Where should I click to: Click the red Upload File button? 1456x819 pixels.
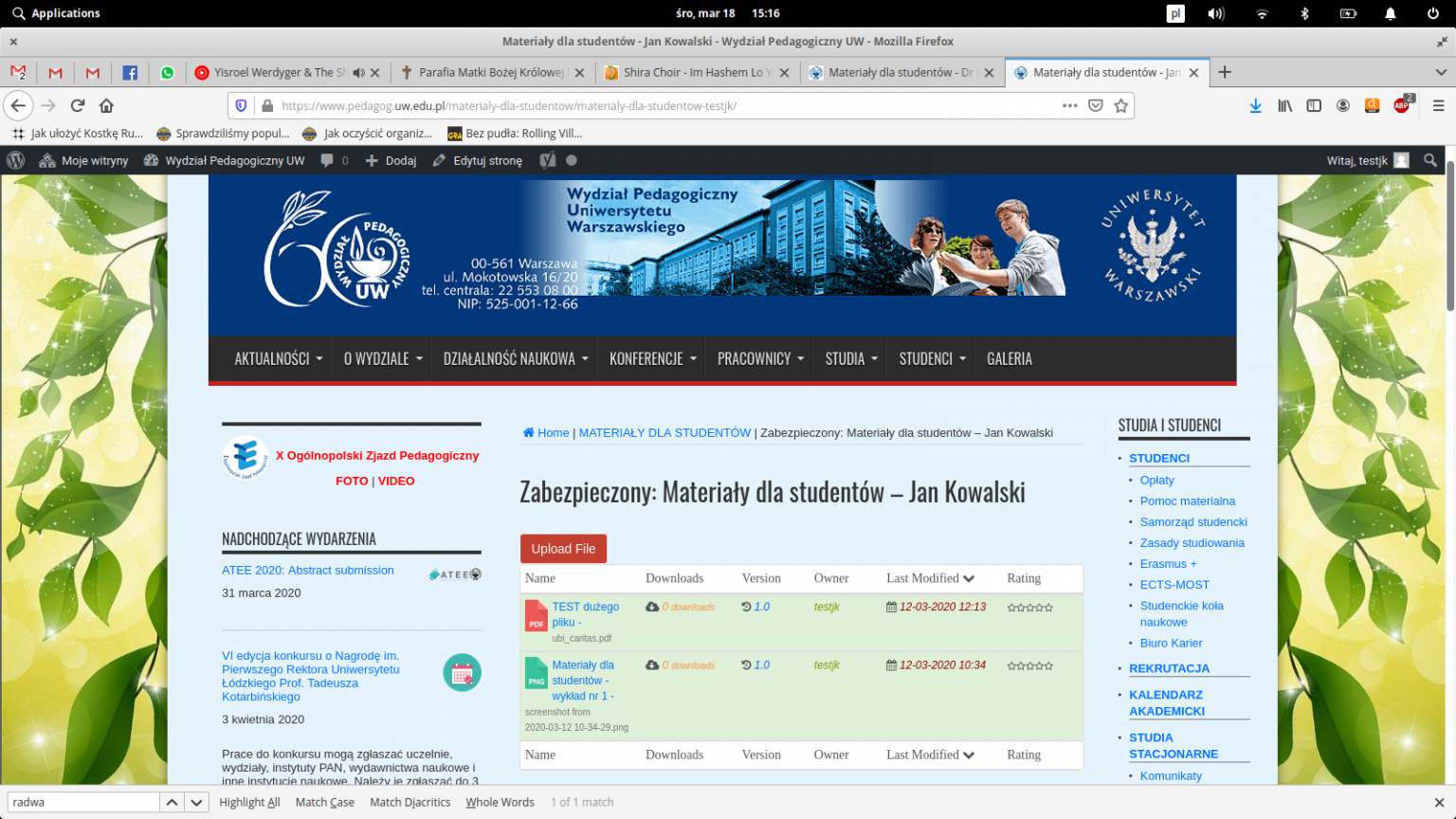[563, 549]
